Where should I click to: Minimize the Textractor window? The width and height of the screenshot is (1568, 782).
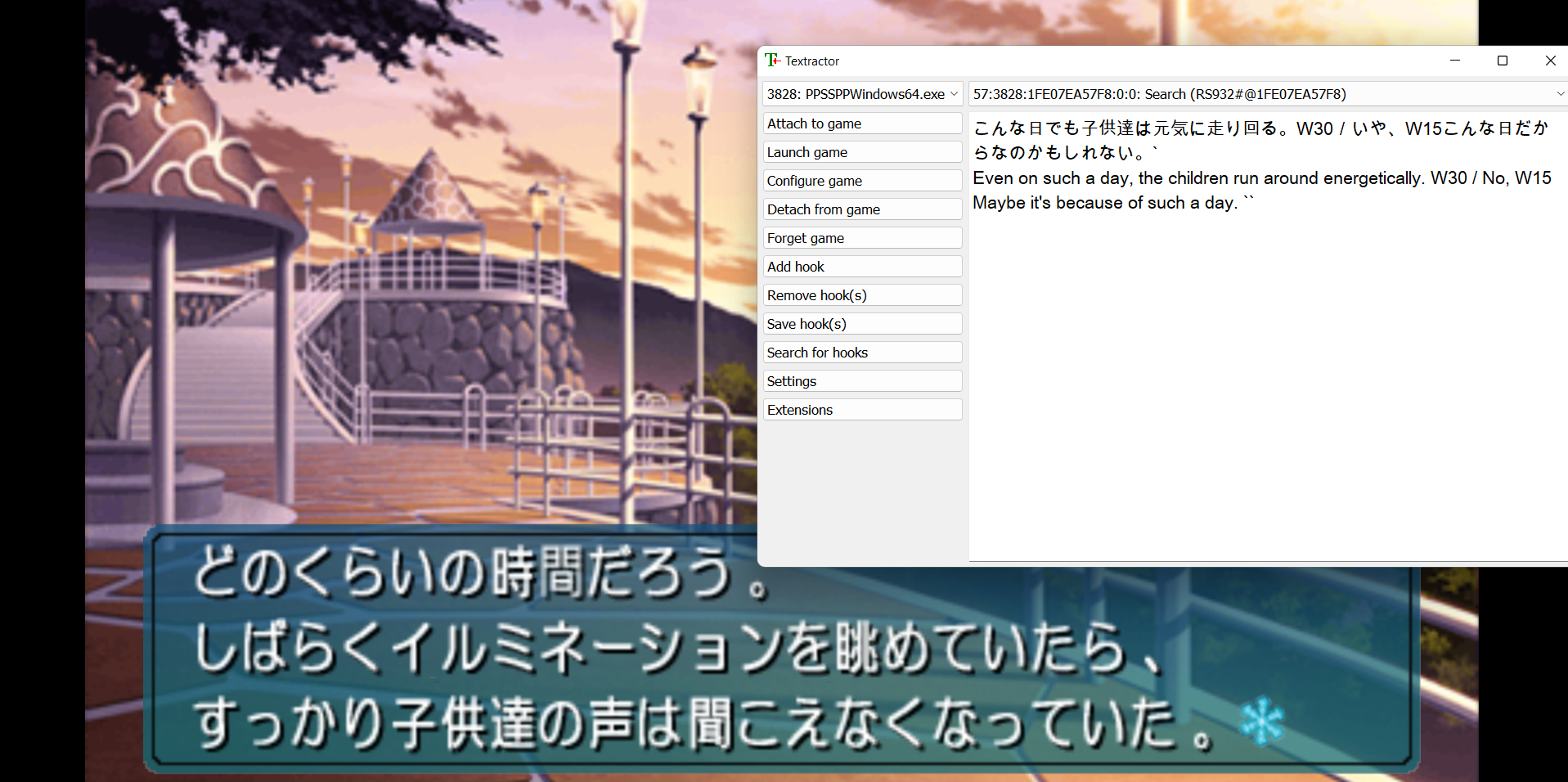(x=1455, y=61)
